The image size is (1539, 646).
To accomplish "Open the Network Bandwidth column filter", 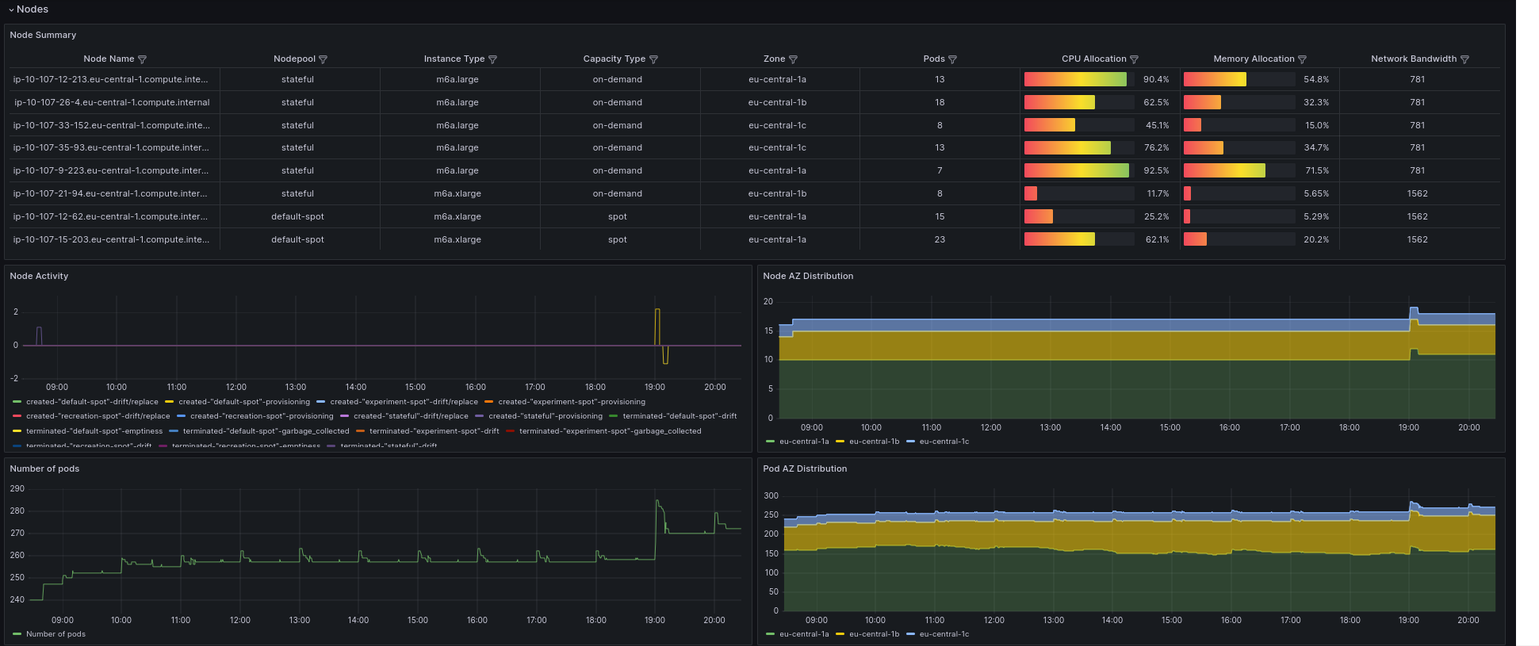I will (x=1466, y=59).
